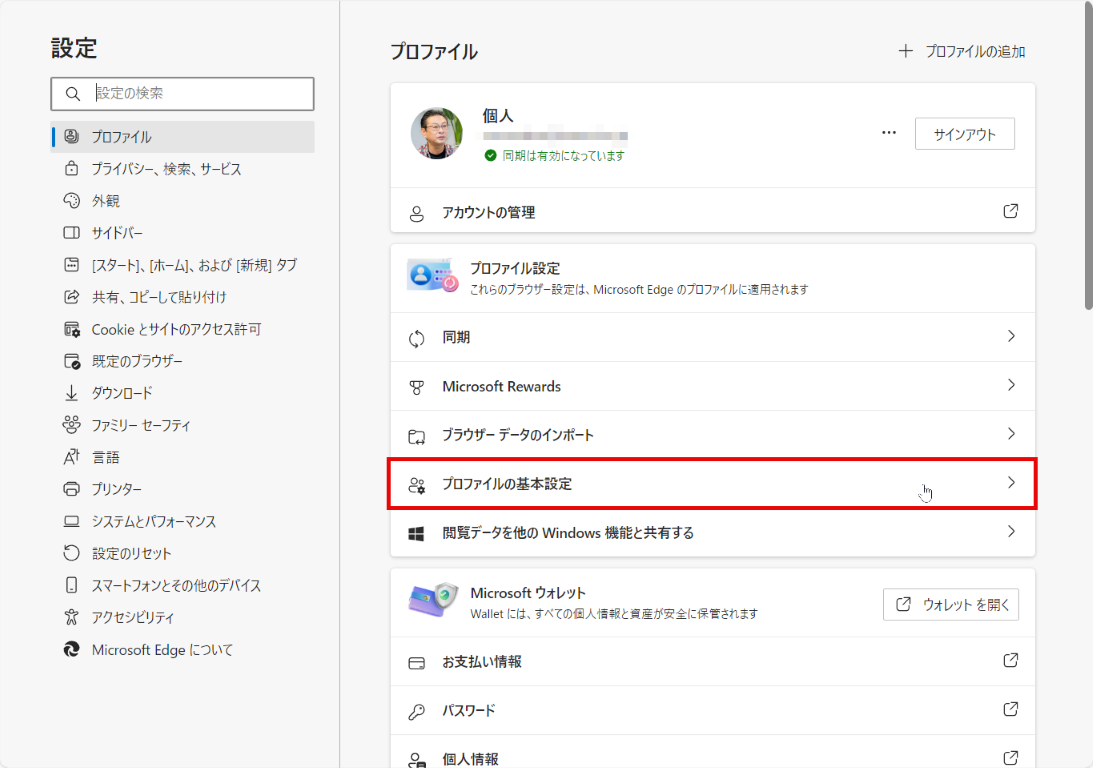Click the profile settings gear icon next to プロファイルの基本設定
The height and width of the screenshot is (768, 1093).
point(417,485)
